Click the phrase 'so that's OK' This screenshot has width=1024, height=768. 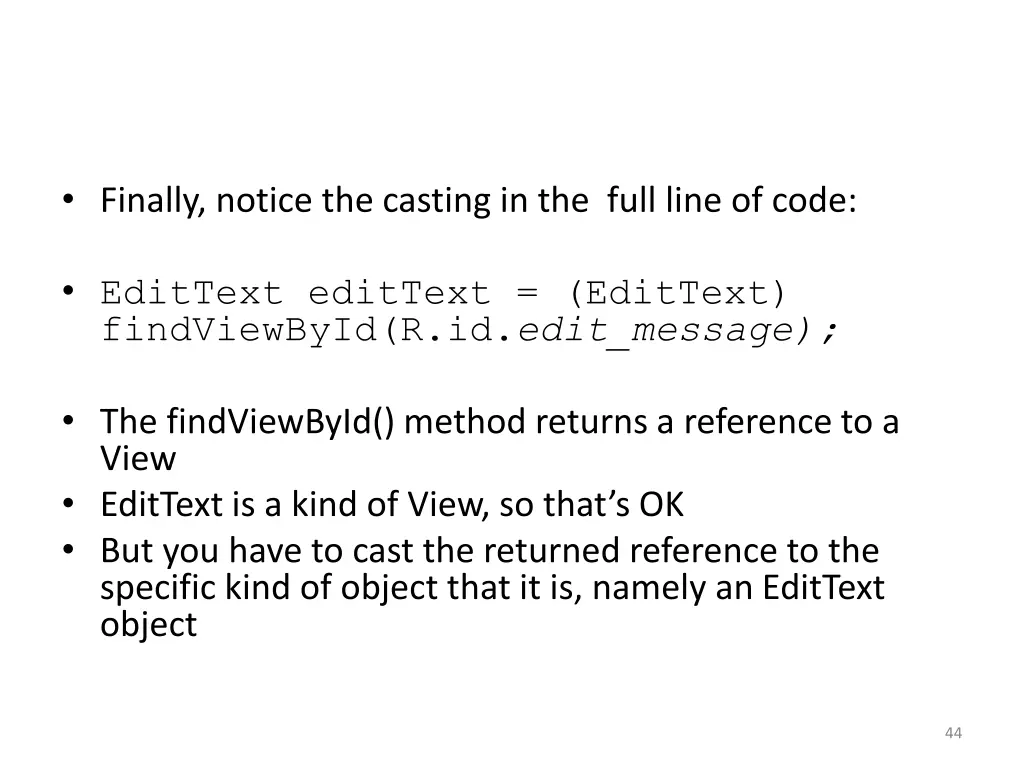(x=592, y=505)
